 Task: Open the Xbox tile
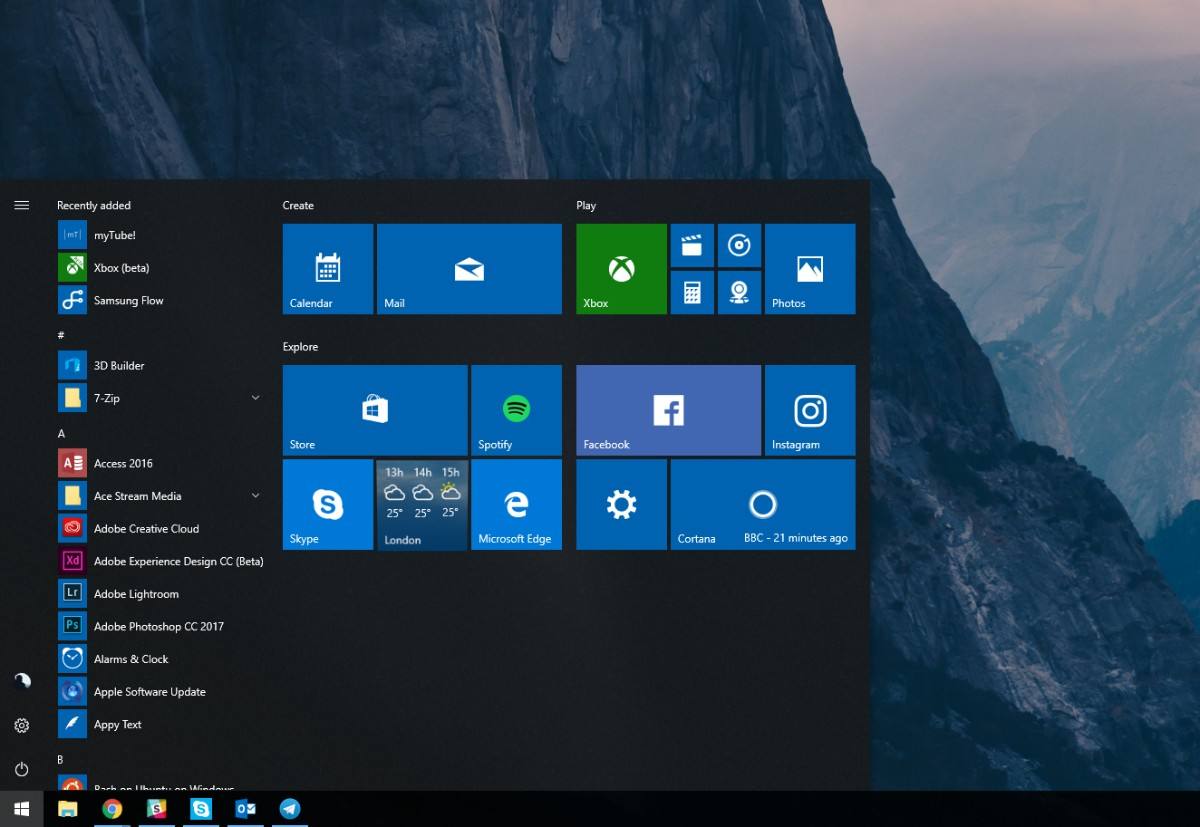pos(621,269)
